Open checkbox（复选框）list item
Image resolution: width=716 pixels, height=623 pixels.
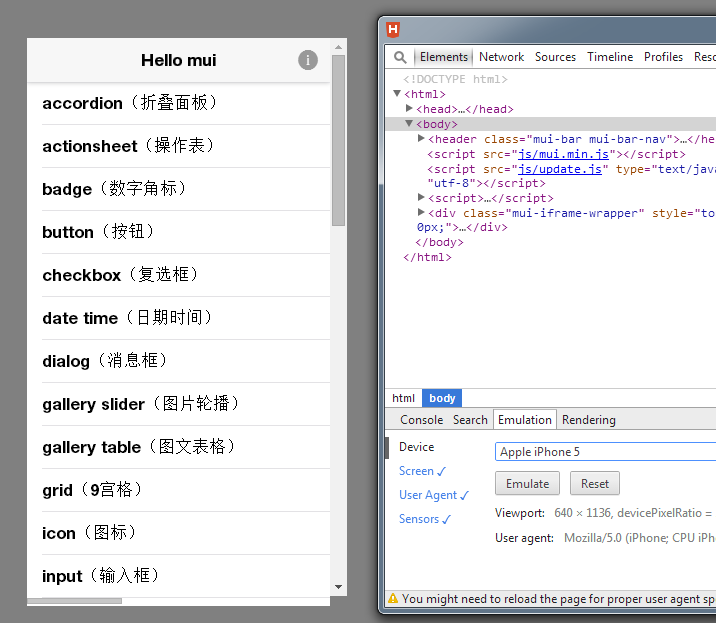(179, 275)
